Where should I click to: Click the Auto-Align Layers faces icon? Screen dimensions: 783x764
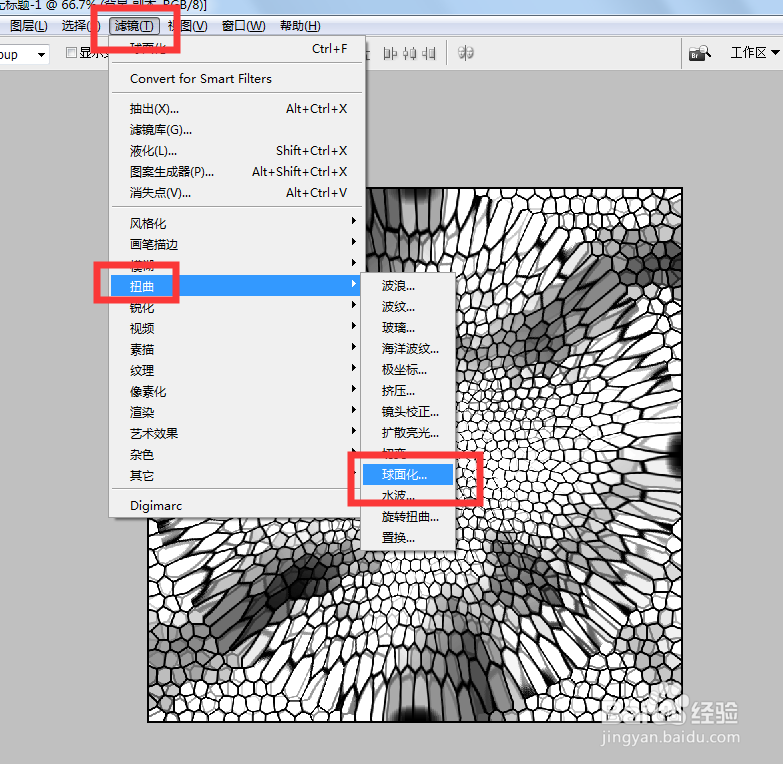coord(465,52)
